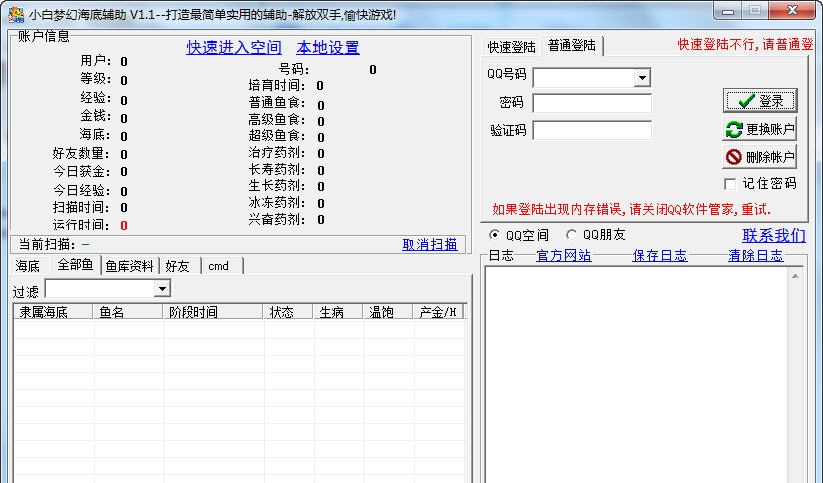The width and height of the screenshot is (823, 483).
Task: Click the 联系我们 link
Action: (x=774, y=235)
